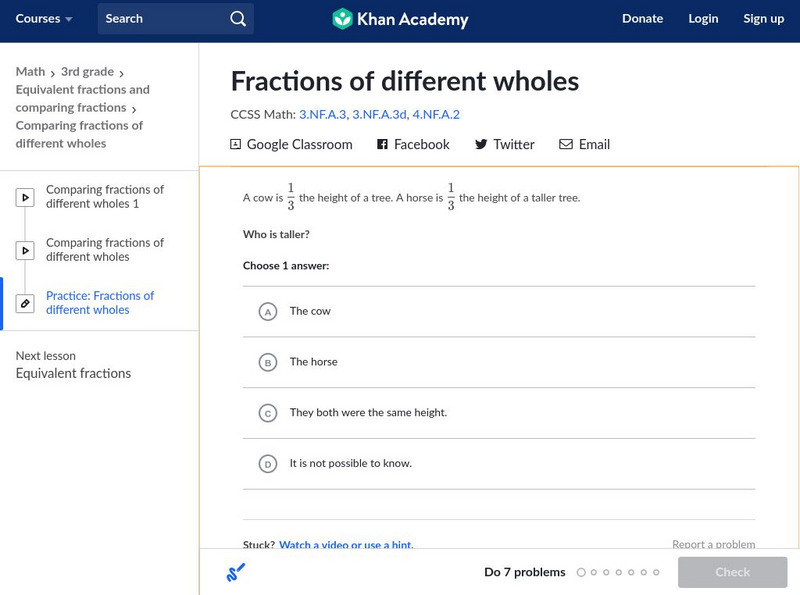This screenshot has width=800, height=595.
Task: Go to the Login page
Action: point(703,19)
